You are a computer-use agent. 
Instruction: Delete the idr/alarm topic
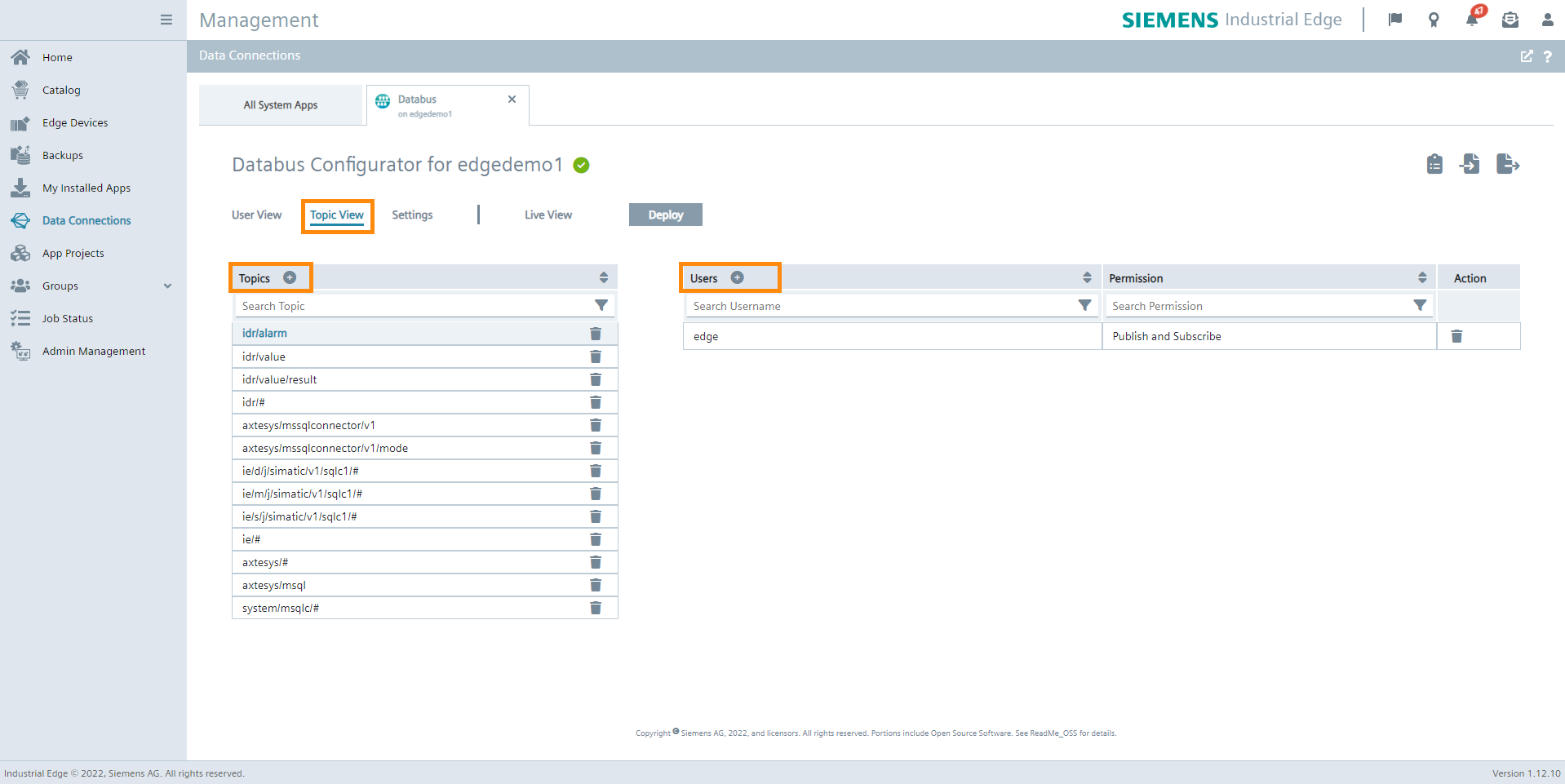pos(596,334)
